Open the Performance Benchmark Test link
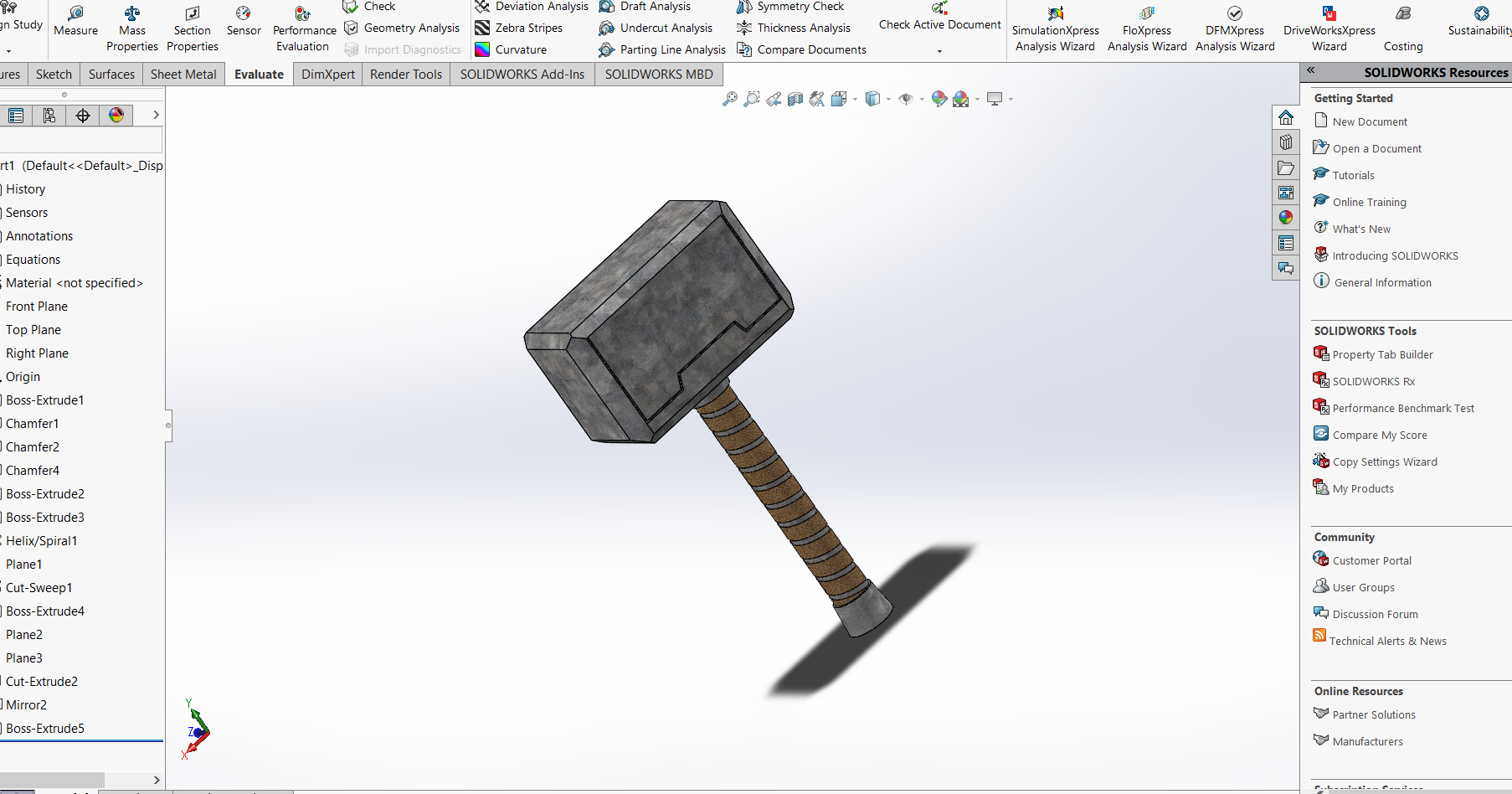1512x794 pixels. click(x=1403, y=408)
